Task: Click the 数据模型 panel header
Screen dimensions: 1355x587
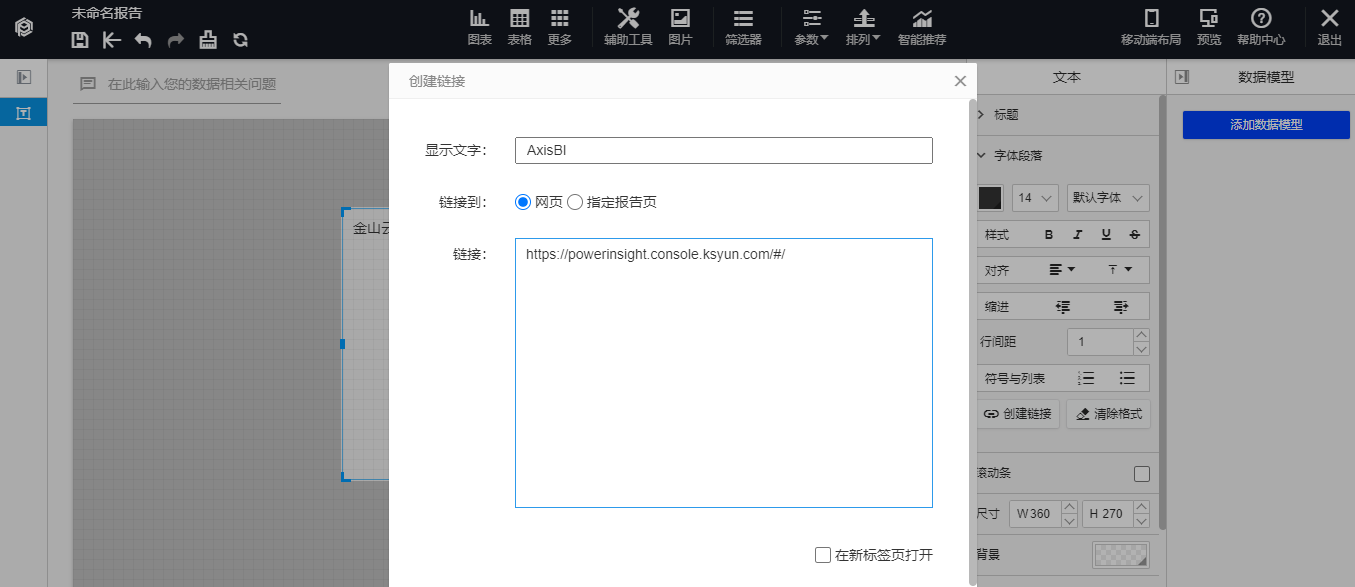Action: pos(1266,77)
